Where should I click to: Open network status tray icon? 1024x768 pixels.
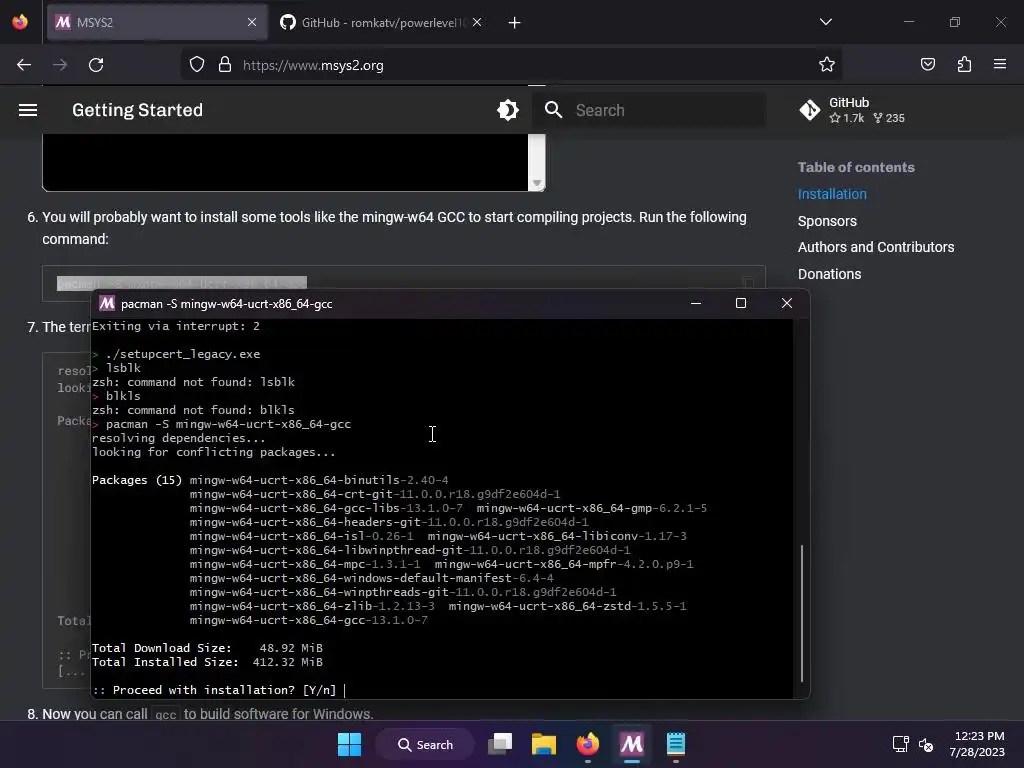click(x=901, y=744)
